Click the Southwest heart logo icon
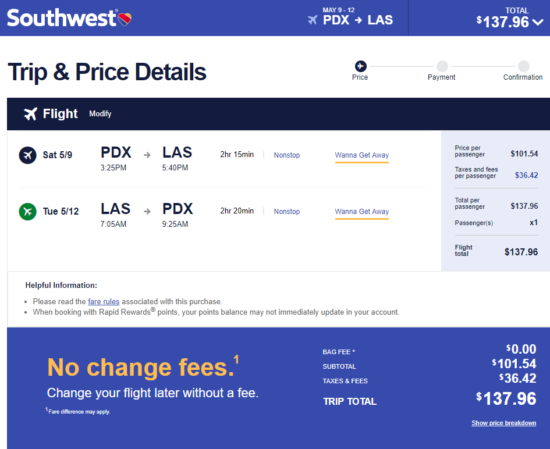Screen dimensions: 550x449 click(x=125, y=19)
